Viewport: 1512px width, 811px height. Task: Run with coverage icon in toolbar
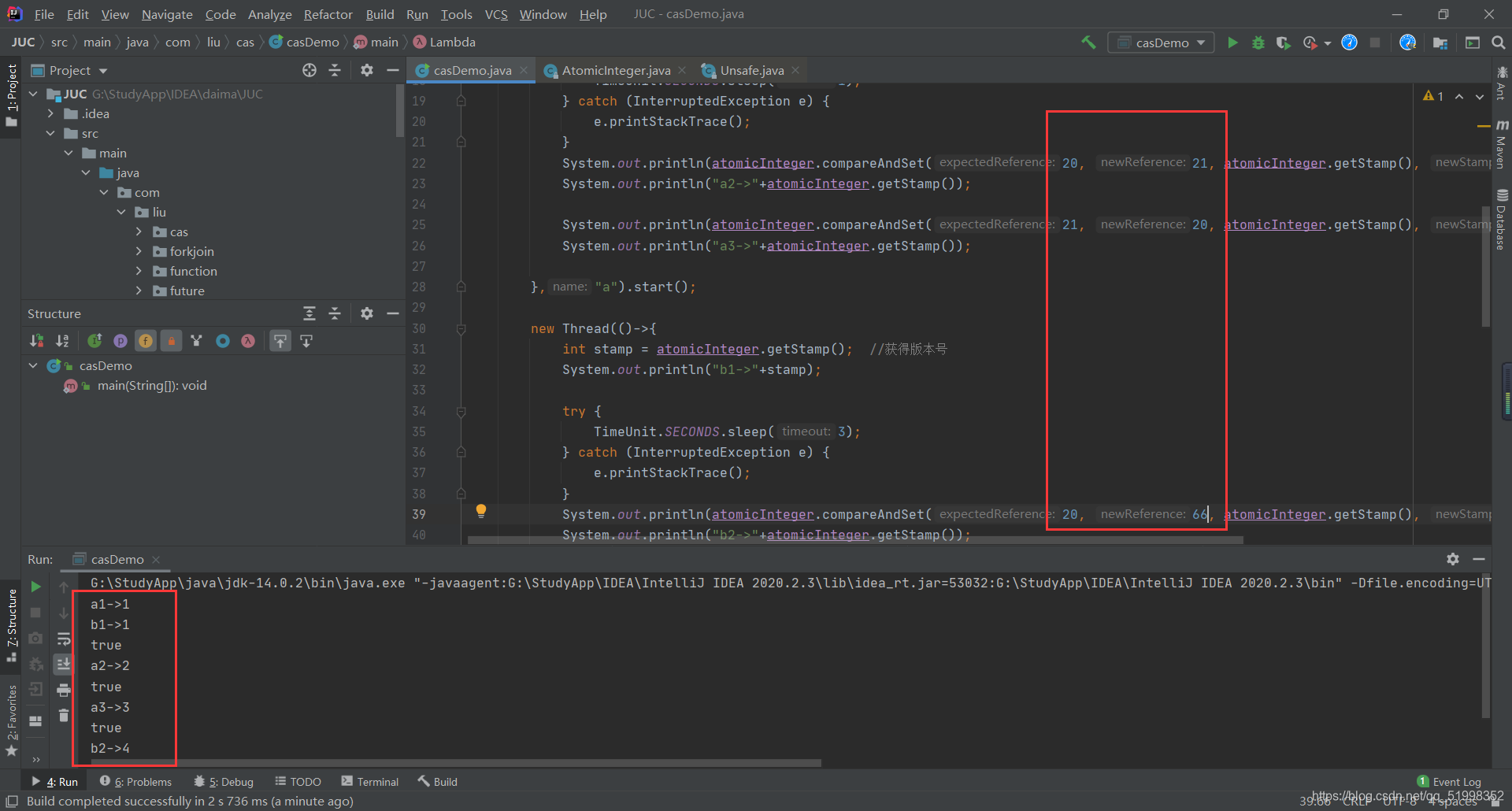[x=1284, y=43]
